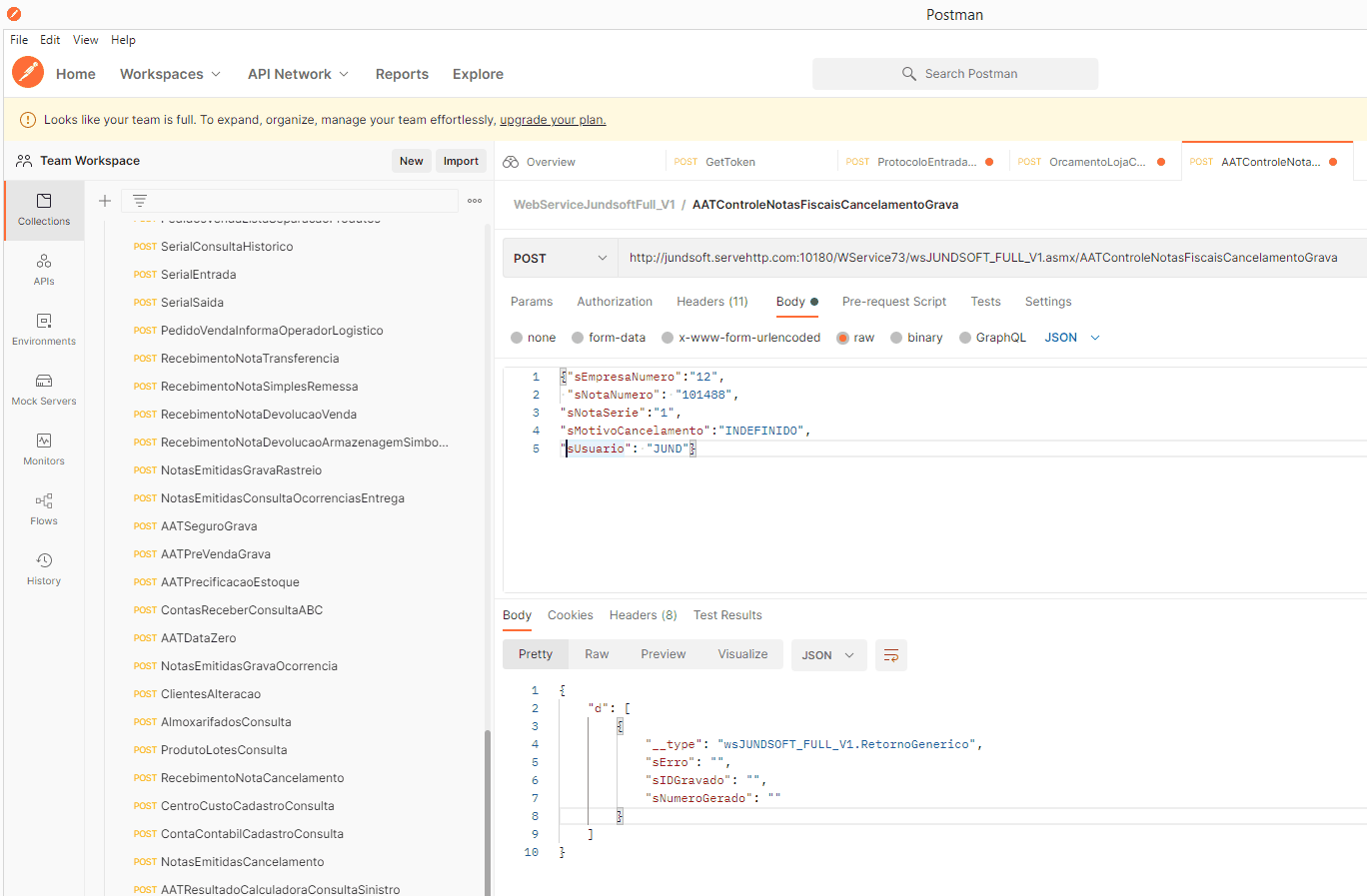This screenshot has height=896, width=1367.
Task: Open Explore in the header
Action: coord(478,74)
